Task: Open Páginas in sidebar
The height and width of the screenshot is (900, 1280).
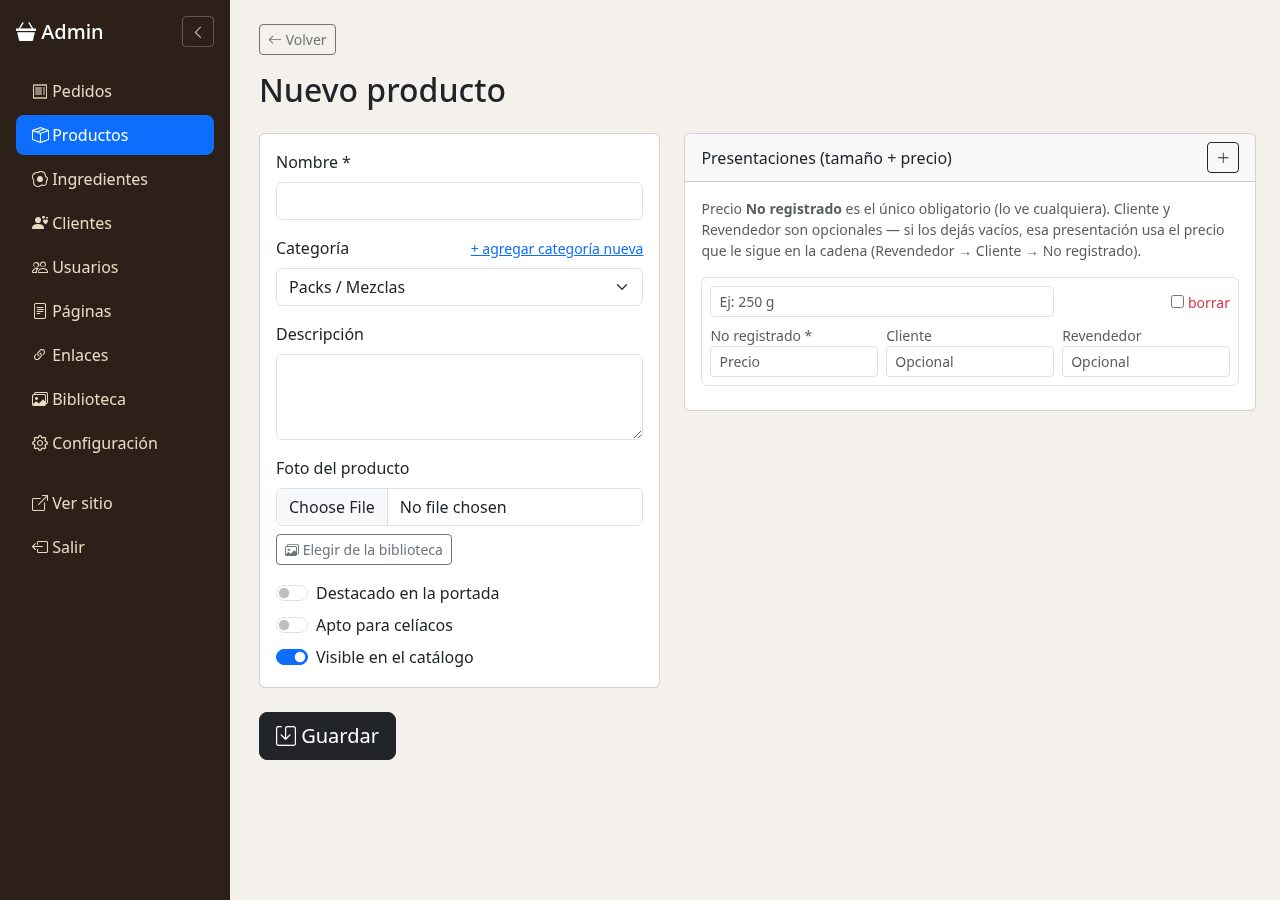Action: pos(115,311)
